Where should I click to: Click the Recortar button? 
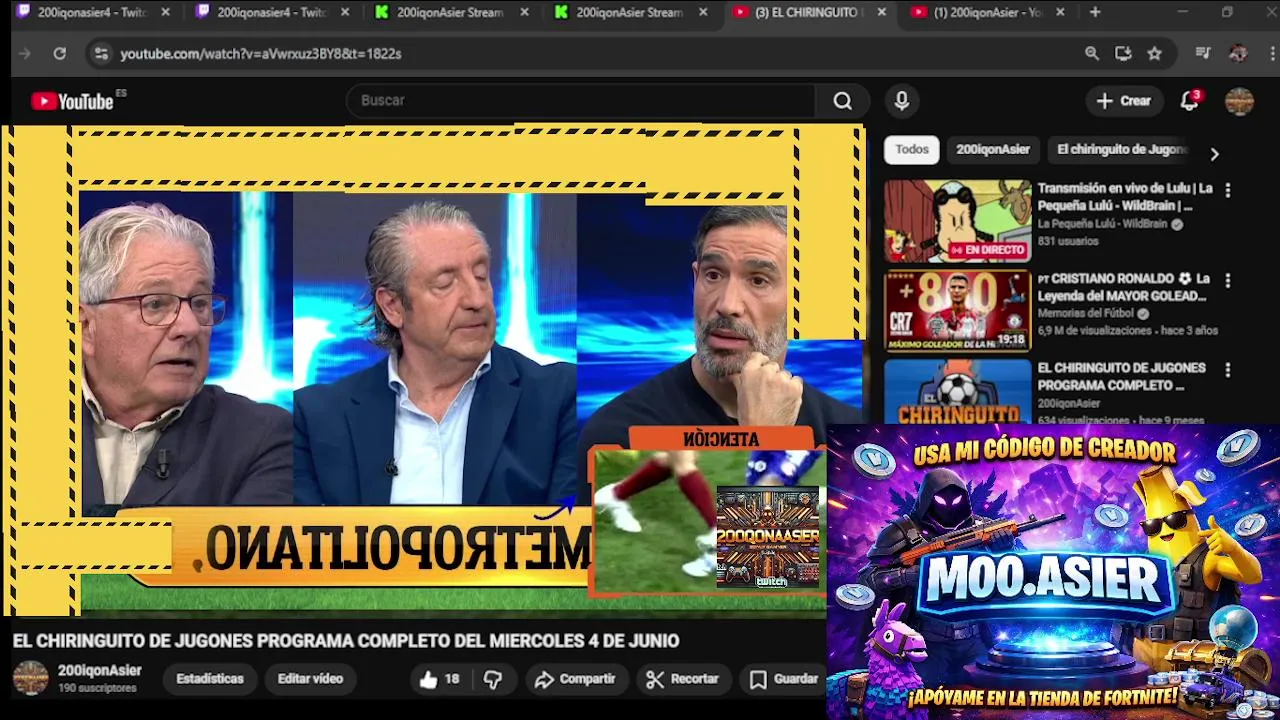click(683, 679)
